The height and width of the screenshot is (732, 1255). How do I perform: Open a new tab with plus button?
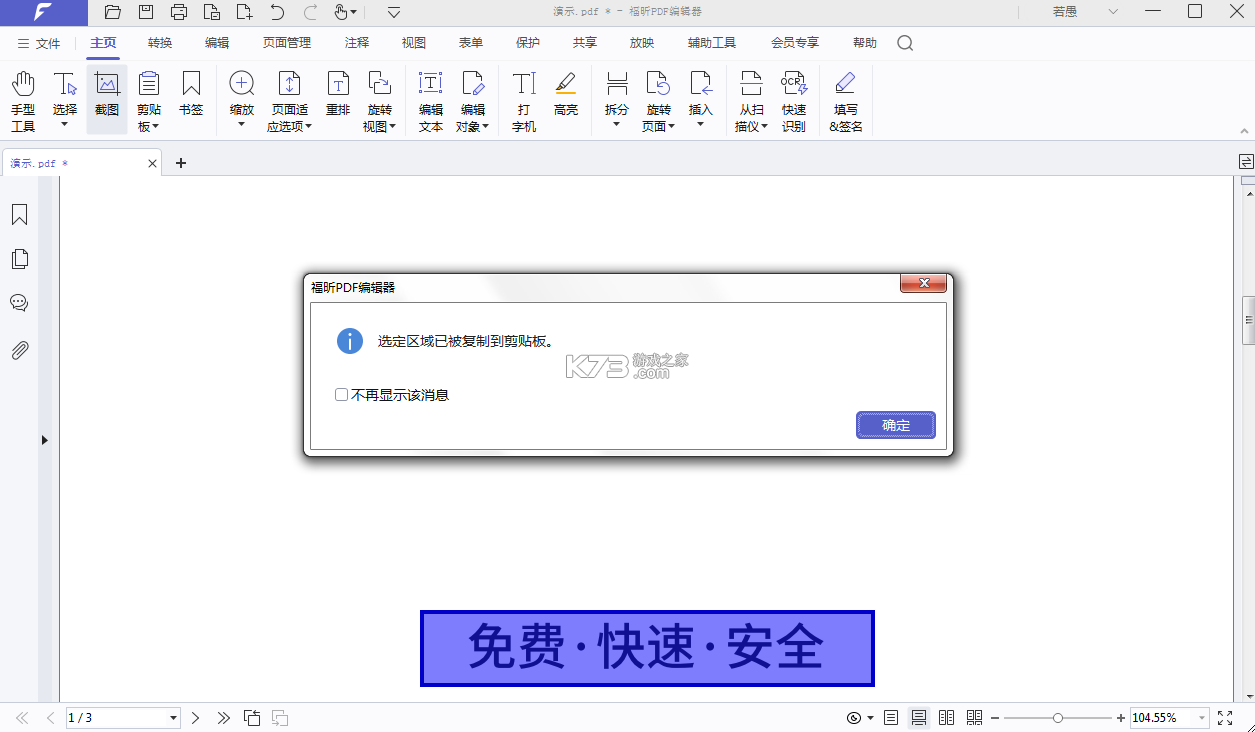point(181,163)
